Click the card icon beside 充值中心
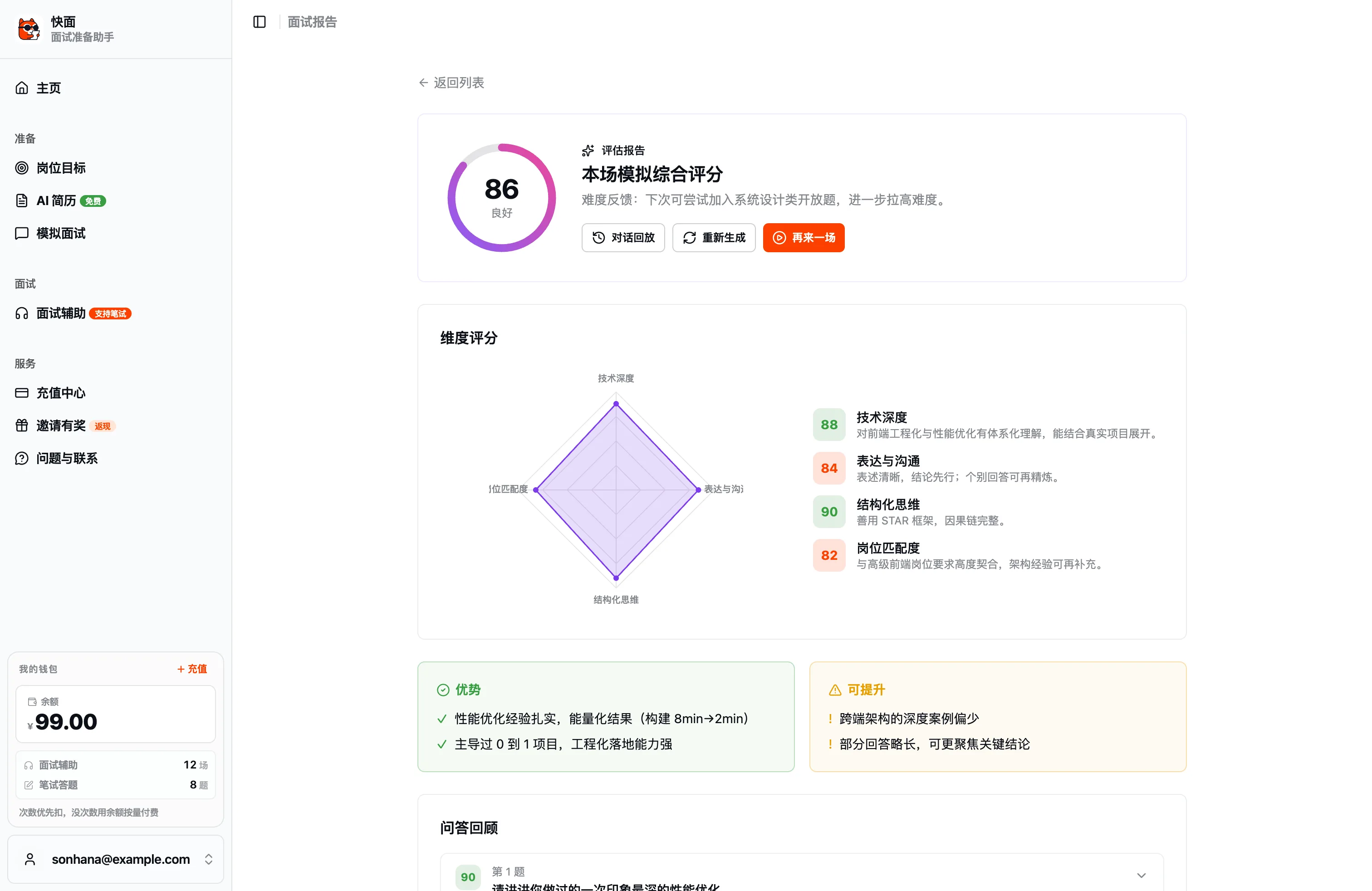This screenshot has width=1372, height=891. (x=22, y=393)
